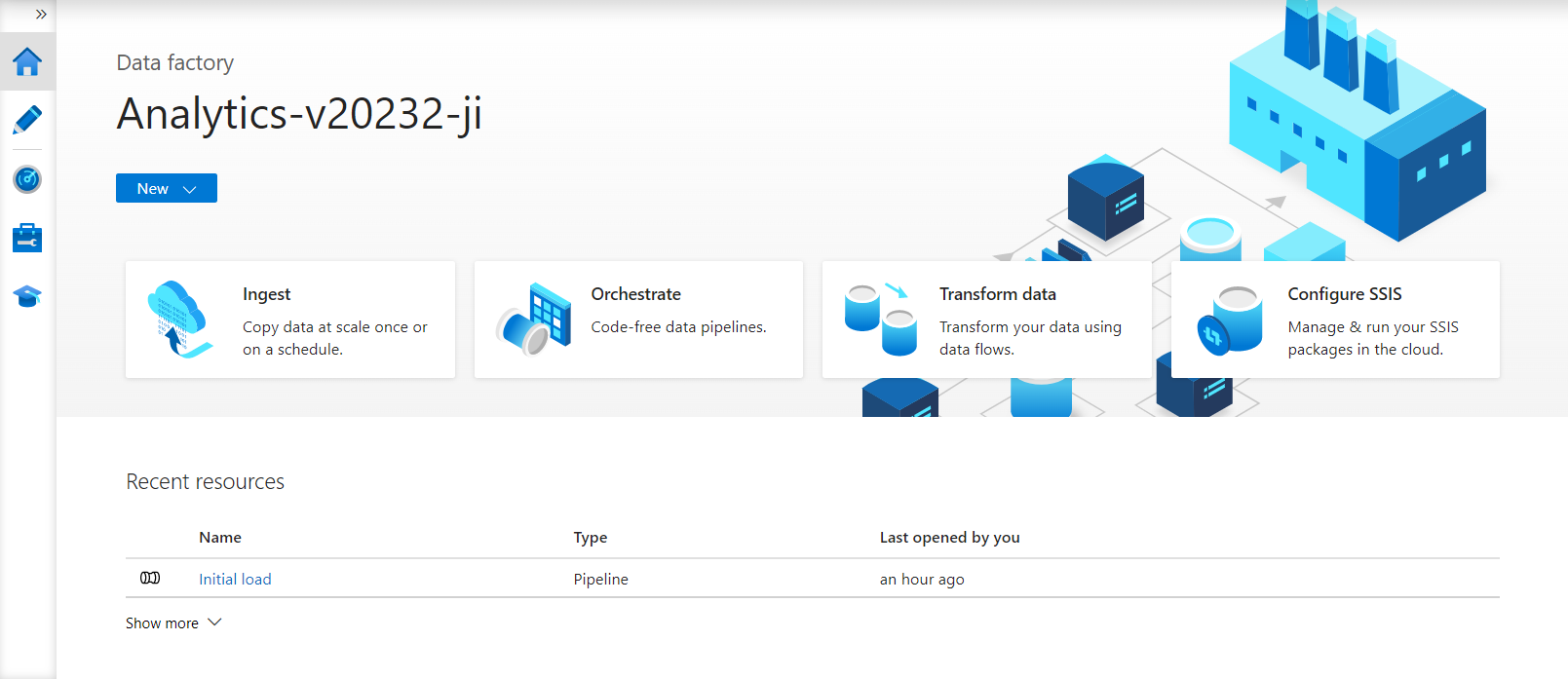The image size is (1568, 679).
Task: Open the Initial load pipeline link
Action: (235, 579)
